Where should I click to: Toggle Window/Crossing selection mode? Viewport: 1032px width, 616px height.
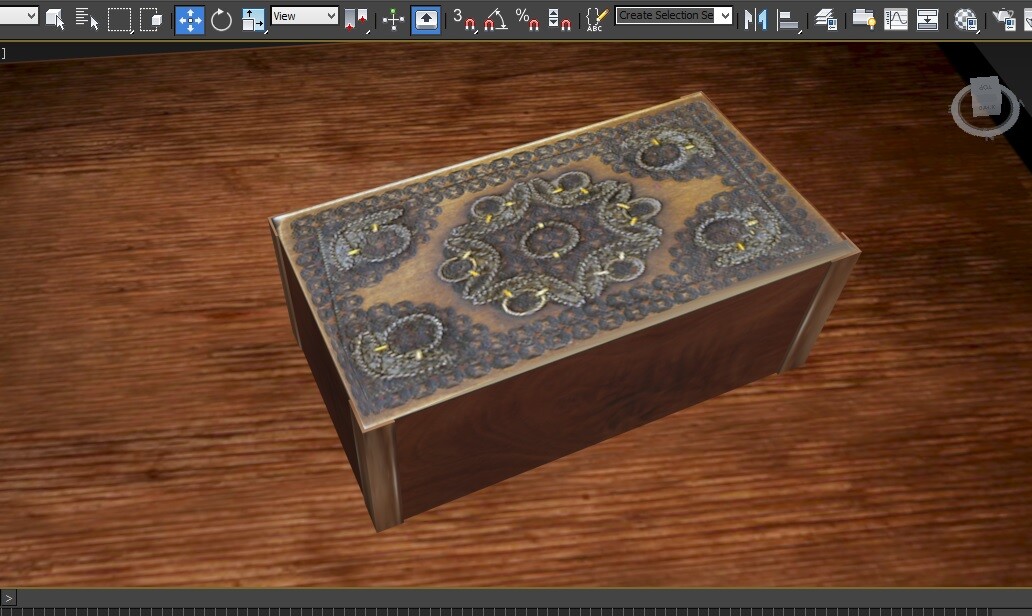tap(147, 18)
